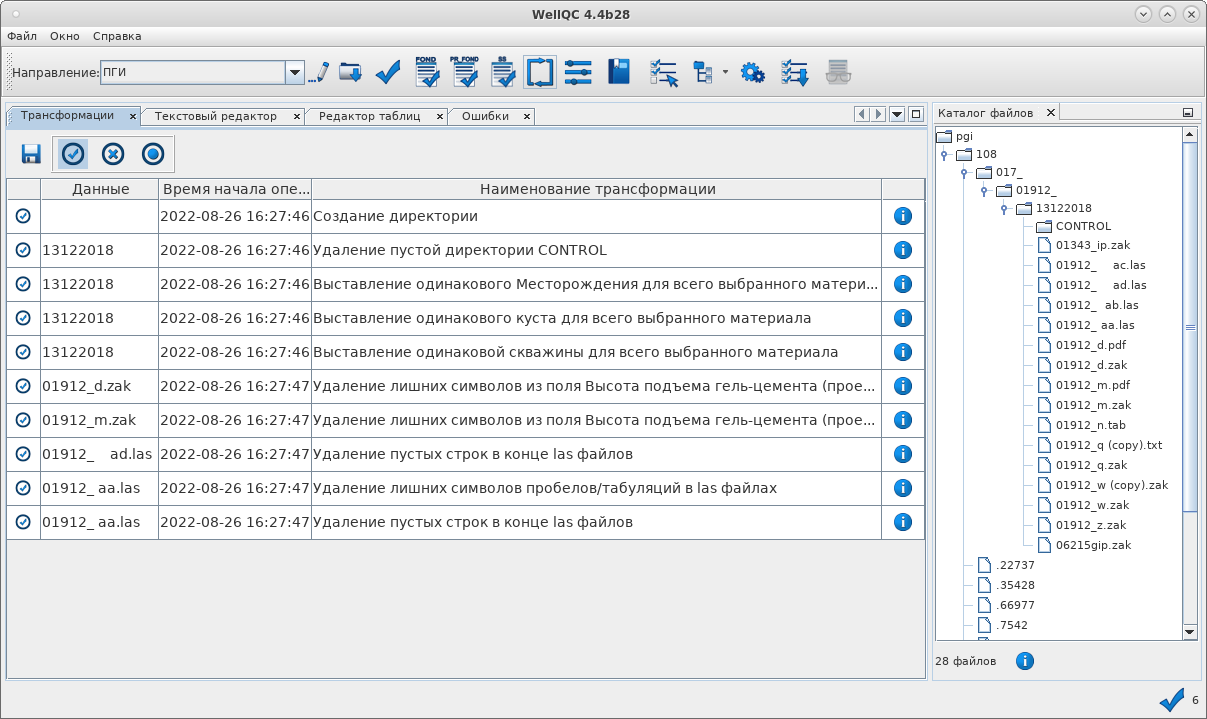This screenshot has height=719, width=1207.
Task: Minimize the Каталог файлов panel
Action: pyautogui.click(x=1187, y=113)
